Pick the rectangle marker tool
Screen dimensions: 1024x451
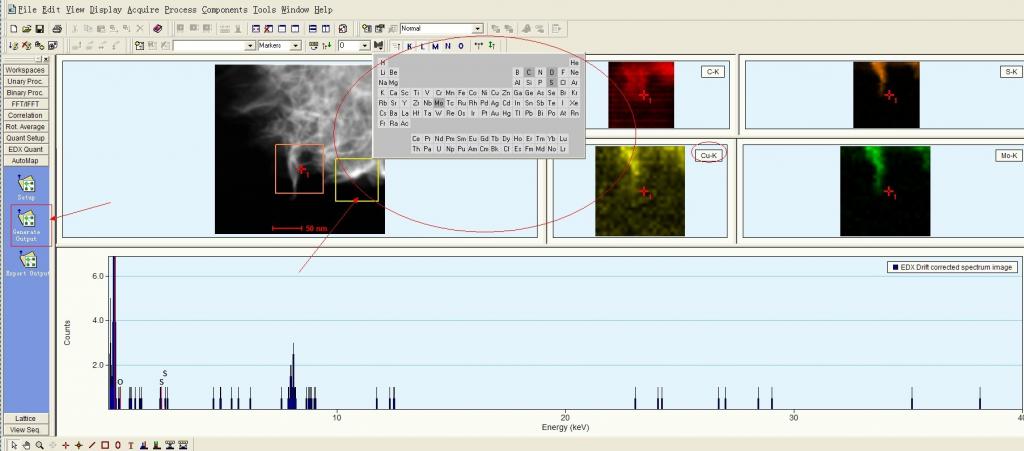point(105,444)
